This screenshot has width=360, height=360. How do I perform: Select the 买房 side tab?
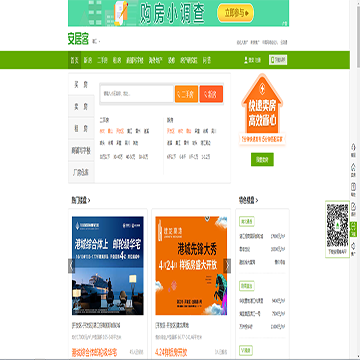[x=81, y=85]
